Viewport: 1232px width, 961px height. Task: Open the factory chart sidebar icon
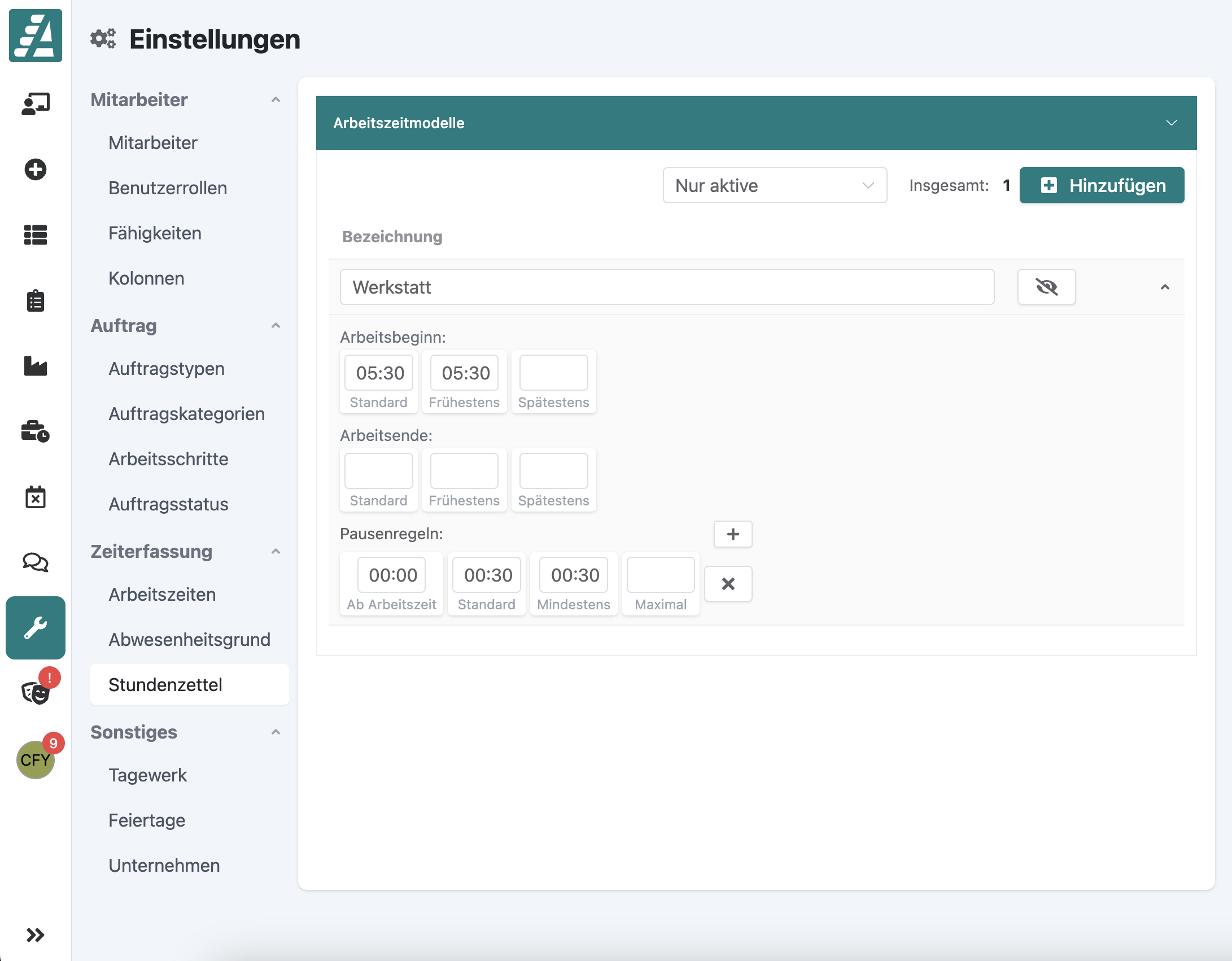[x=36, y=366]
